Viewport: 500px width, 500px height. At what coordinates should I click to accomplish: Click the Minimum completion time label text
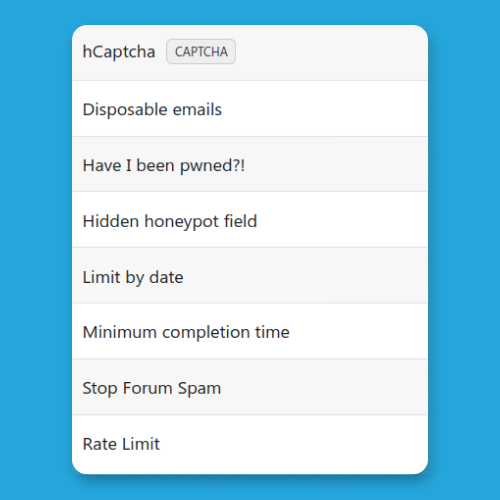186,333
